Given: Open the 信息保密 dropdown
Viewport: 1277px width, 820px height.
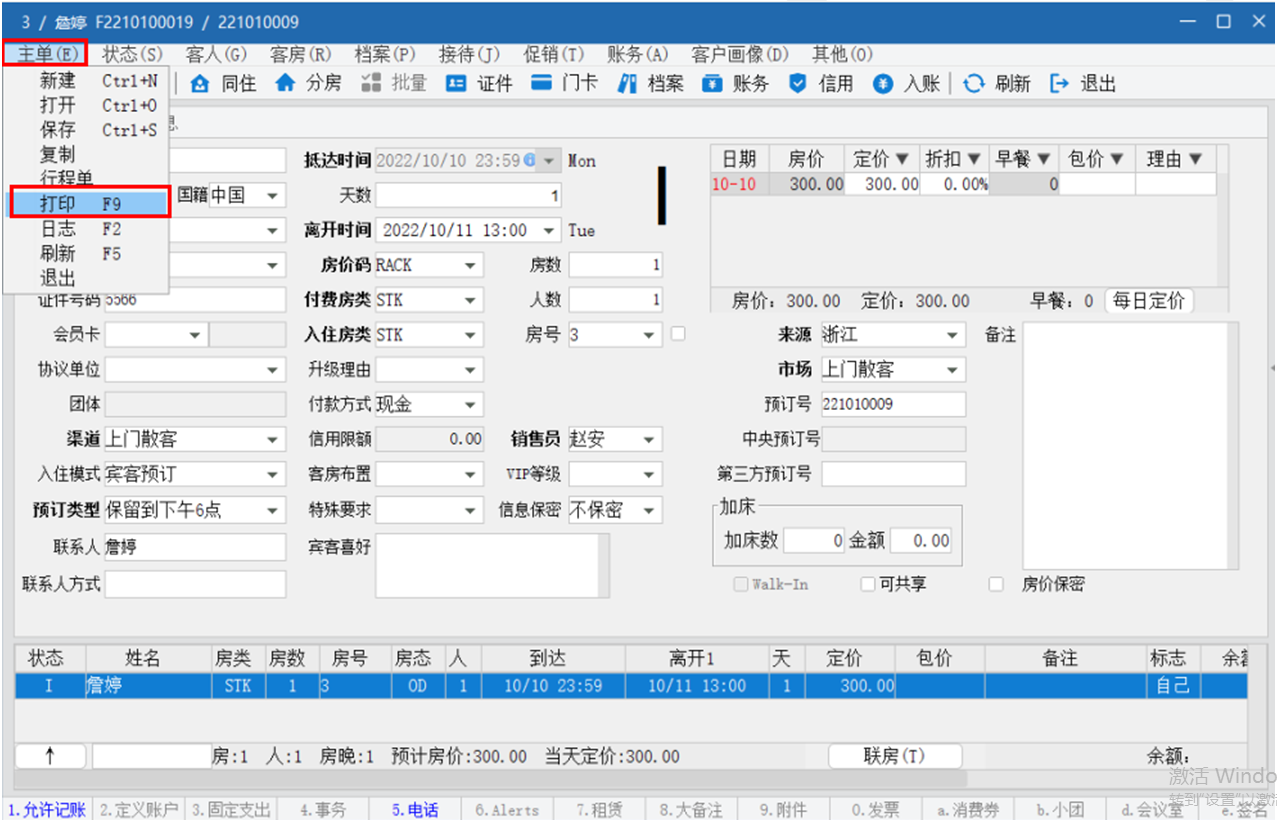Looking at the screenshot, I should click(650, 510).
